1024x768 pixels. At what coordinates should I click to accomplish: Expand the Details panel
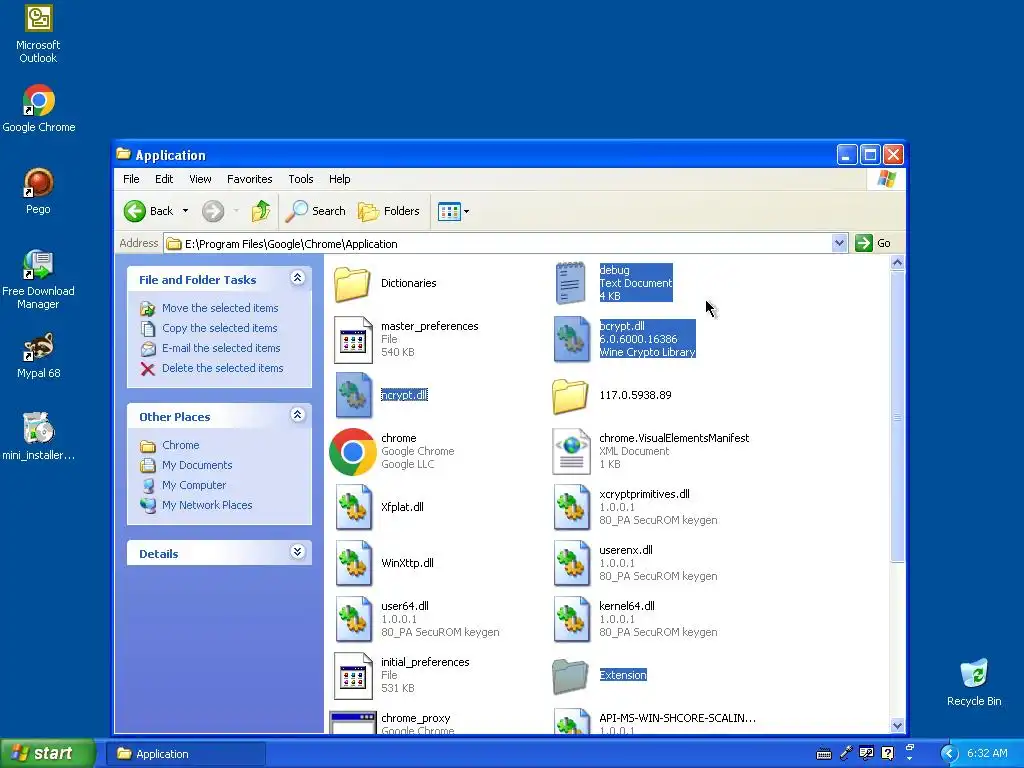[x=297, y=552]
